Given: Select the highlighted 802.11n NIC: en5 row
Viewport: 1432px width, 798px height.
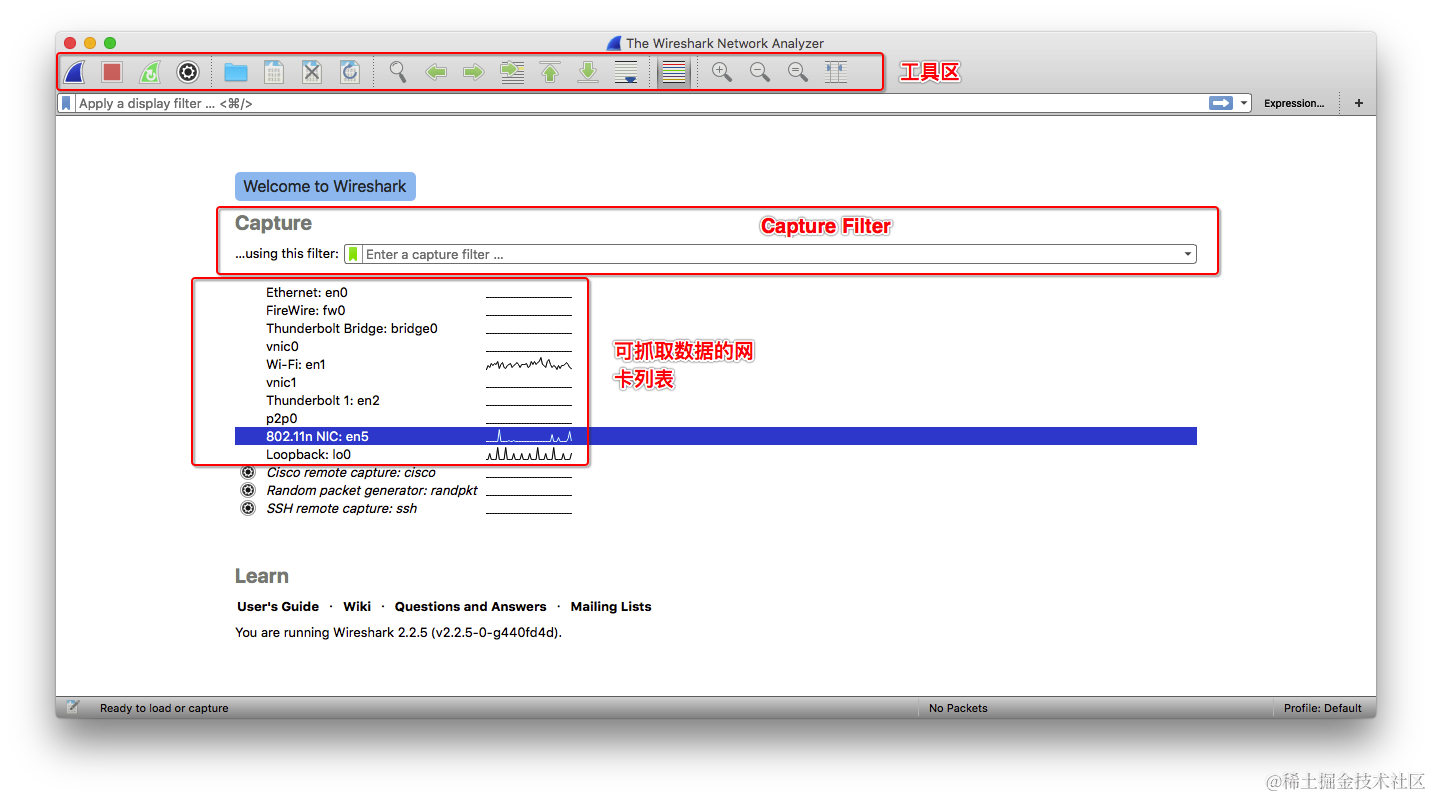Looking at the screenshot, I should coord(716,436).
